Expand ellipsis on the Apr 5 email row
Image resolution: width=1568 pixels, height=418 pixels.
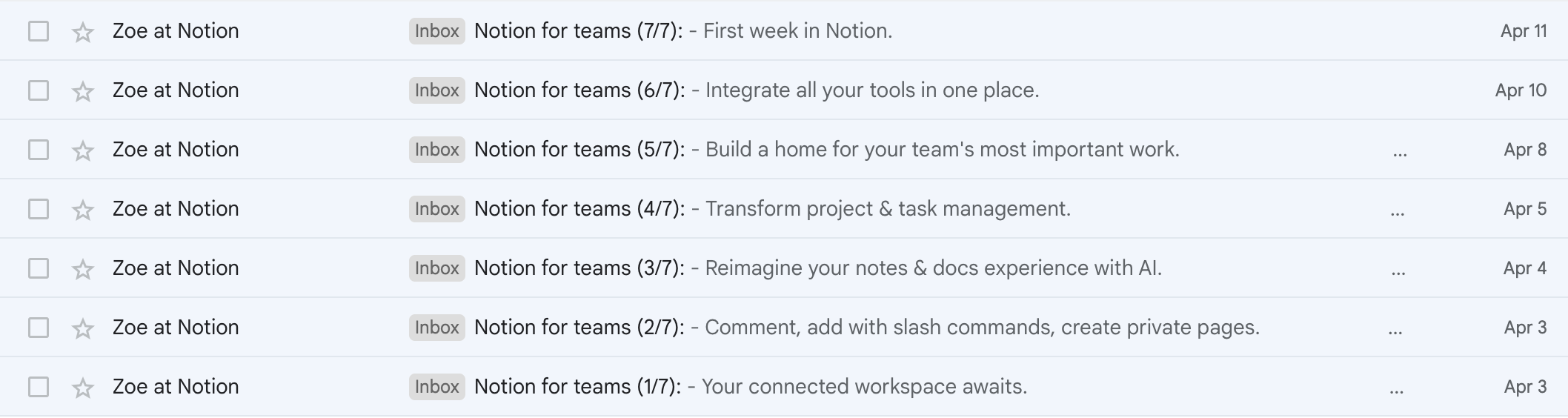click(1398, 213)
